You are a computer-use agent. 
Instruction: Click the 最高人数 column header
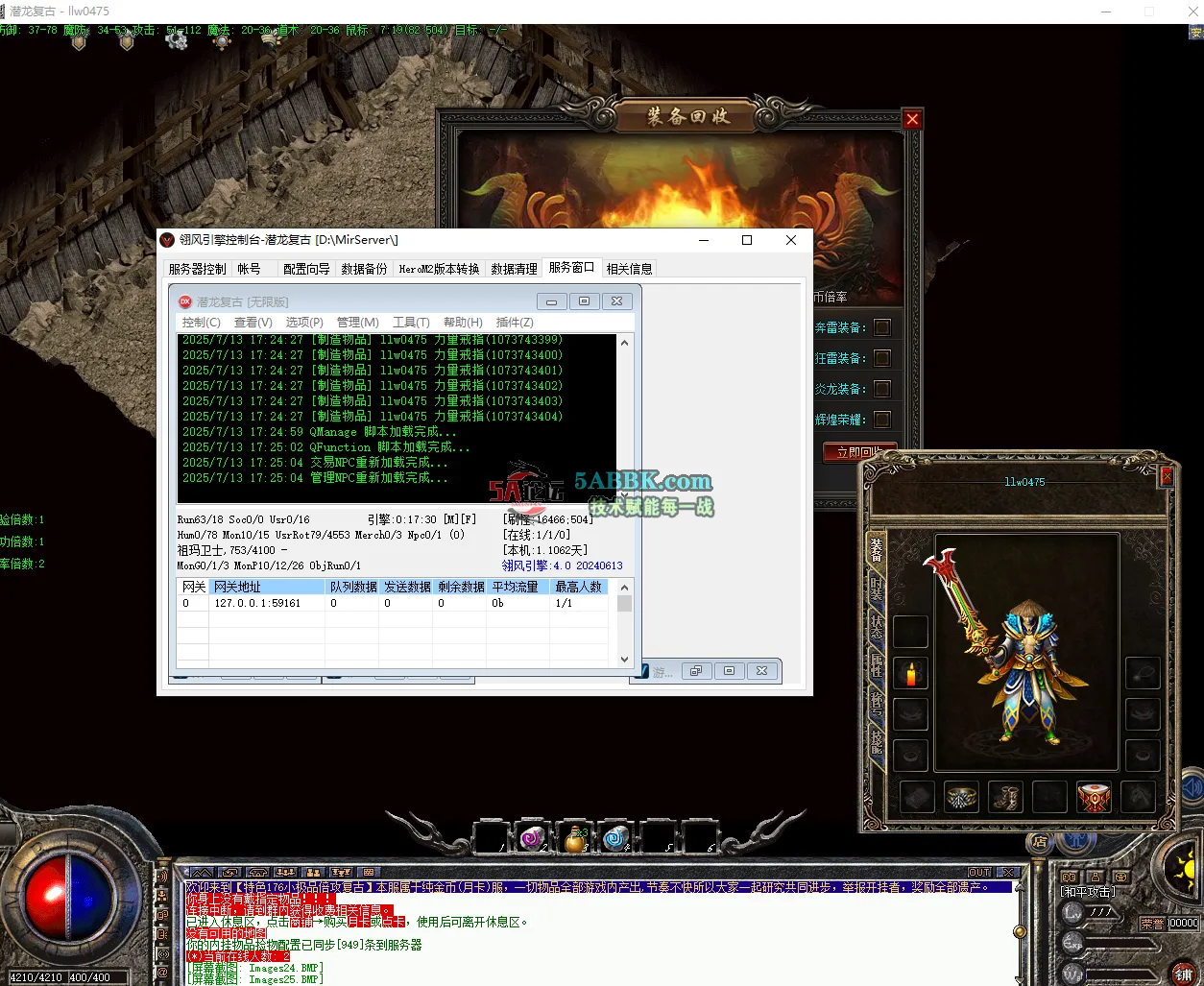pyautogui.click(x=579, y=587)
